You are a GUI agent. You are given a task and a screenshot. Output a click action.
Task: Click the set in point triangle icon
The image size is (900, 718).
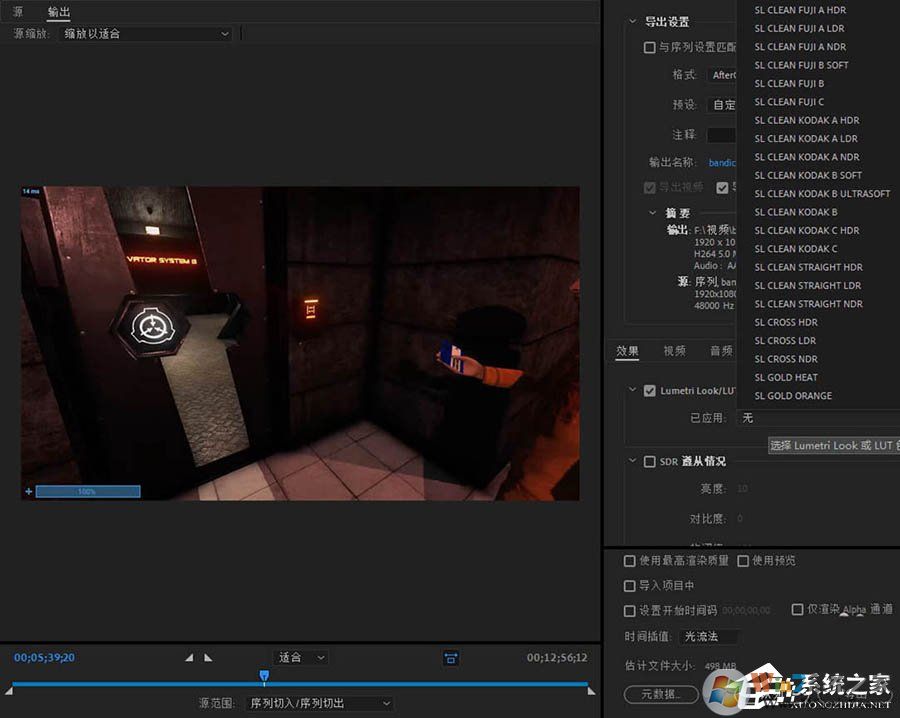(x=189, y=657)
